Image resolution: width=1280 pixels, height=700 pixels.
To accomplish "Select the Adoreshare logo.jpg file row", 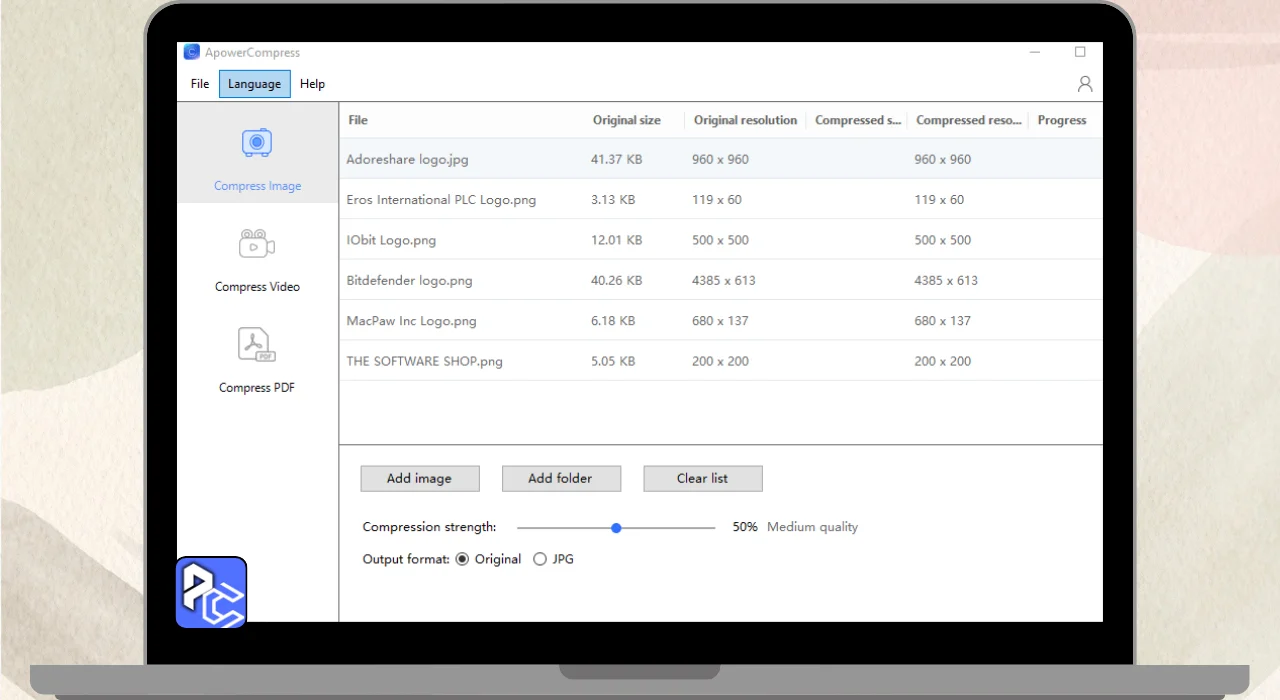I will (407, 159).
